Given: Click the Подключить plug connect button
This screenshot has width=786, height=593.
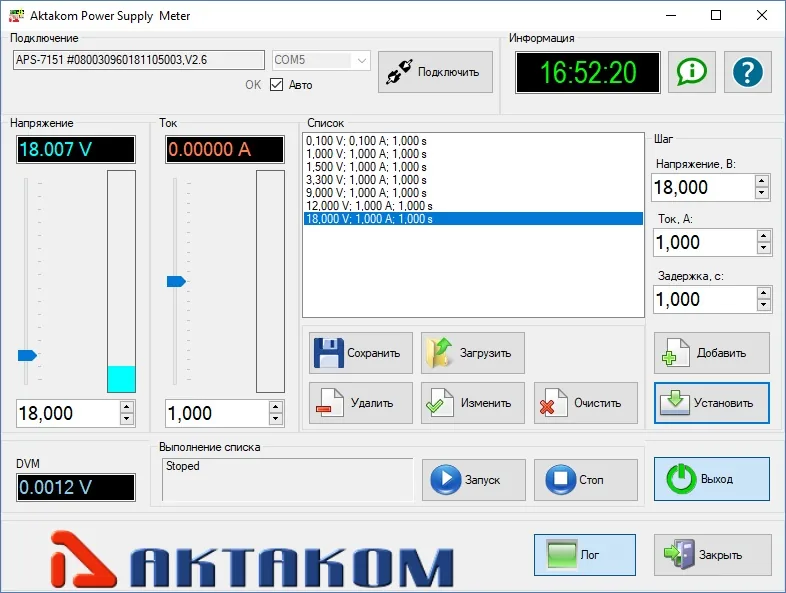Looking at the screenshot, I should click(435, 72).
